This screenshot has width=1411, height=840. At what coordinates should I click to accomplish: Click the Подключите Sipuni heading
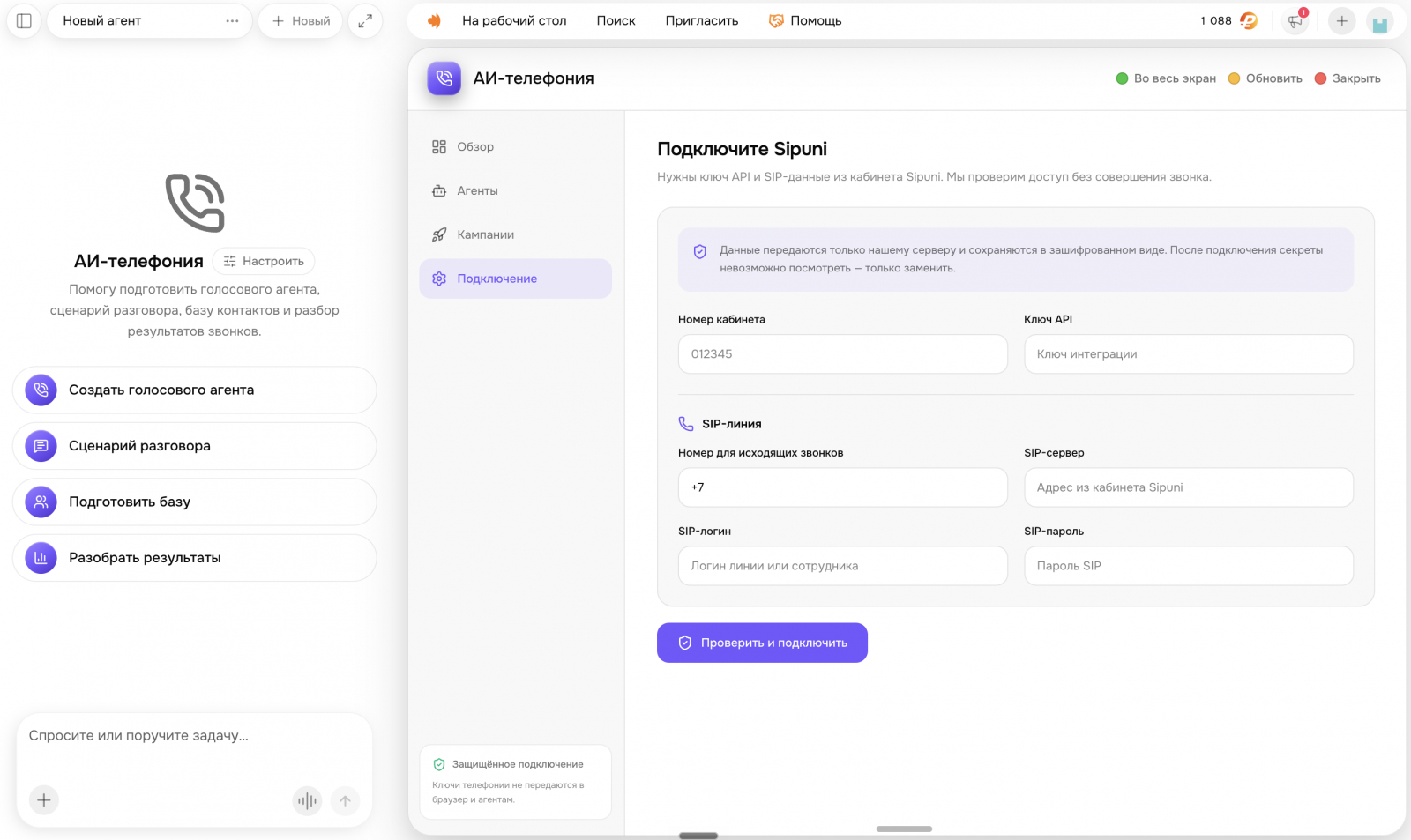coord(743,150)
